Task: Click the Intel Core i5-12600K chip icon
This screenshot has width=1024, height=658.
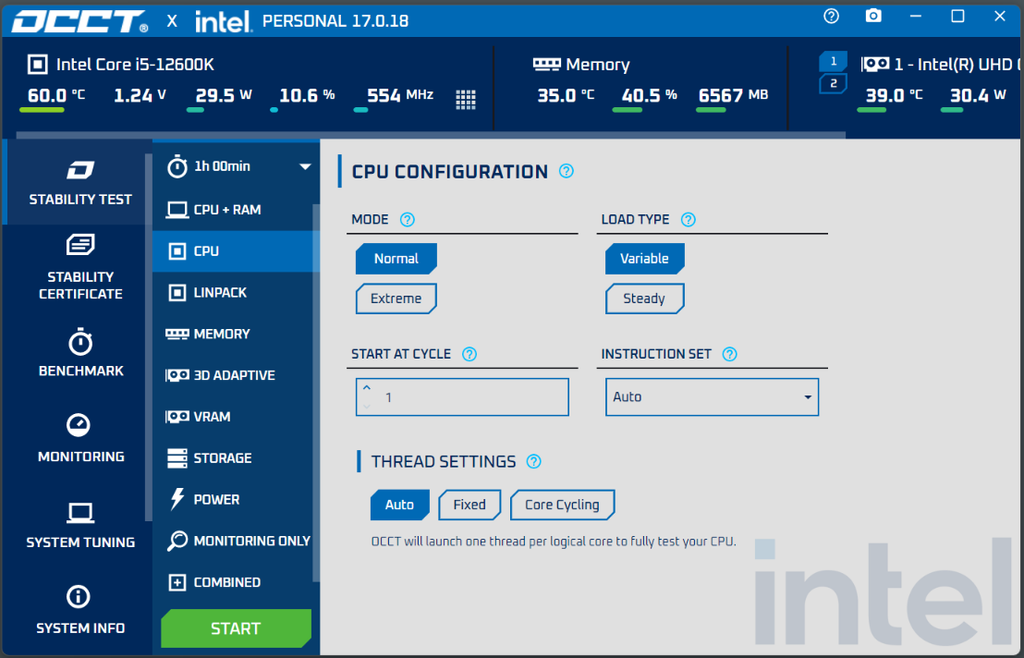Action: (x=37, y=65)
